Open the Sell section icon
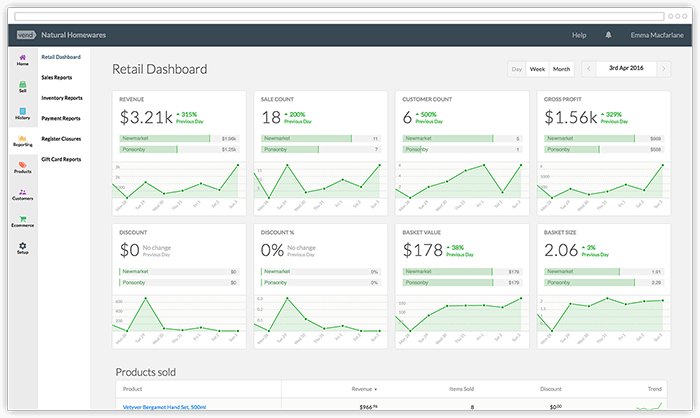The image size is (700, 418). tap(22, 87)
